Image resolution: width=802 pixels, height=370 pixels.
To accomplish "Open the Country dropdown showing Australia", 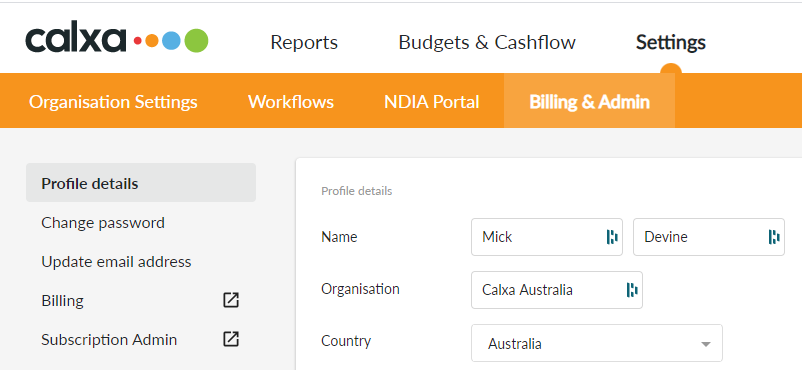I will [597, 343].
